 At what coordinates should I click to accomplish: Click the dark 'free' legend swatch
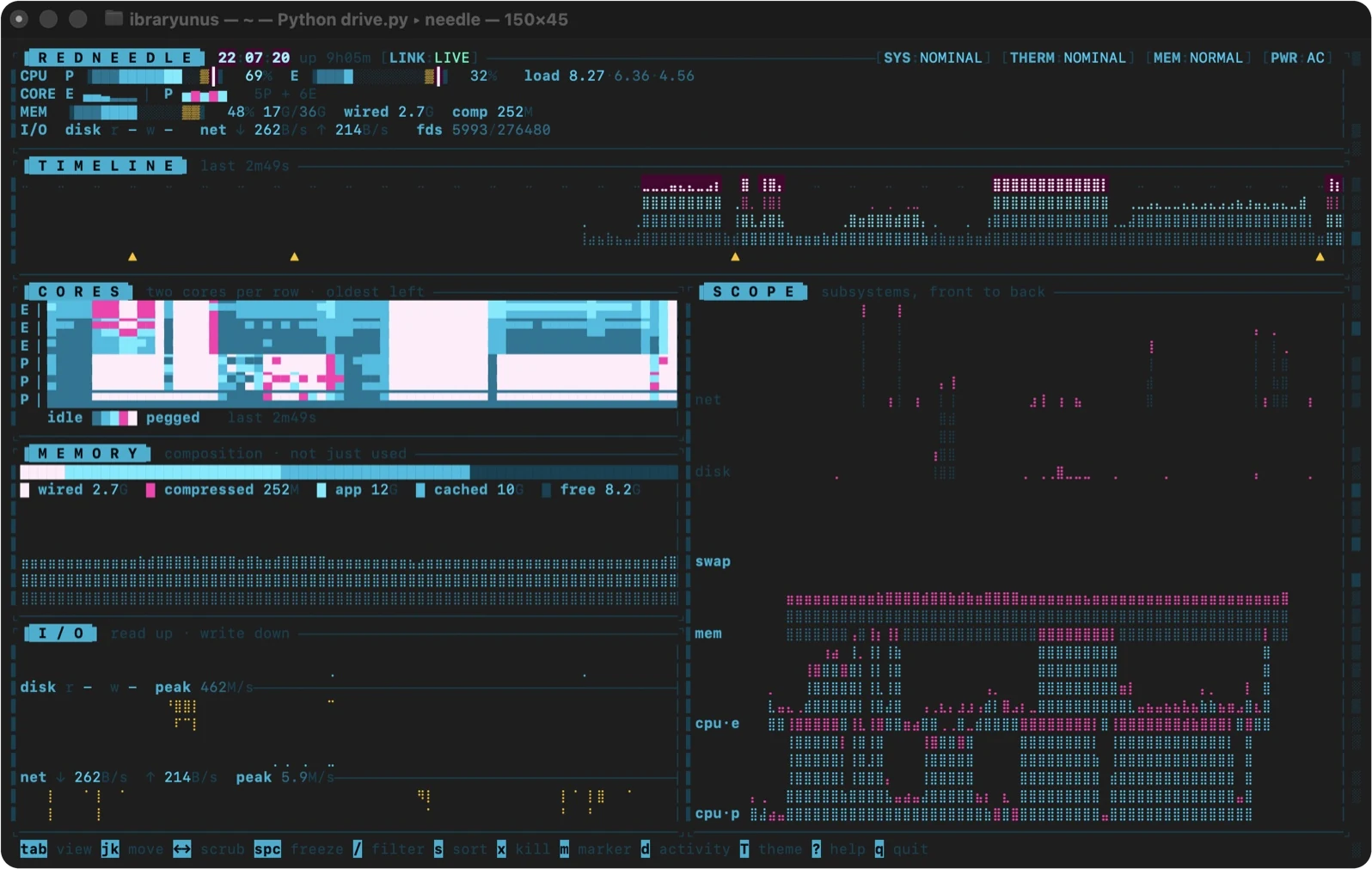(546, 490)
